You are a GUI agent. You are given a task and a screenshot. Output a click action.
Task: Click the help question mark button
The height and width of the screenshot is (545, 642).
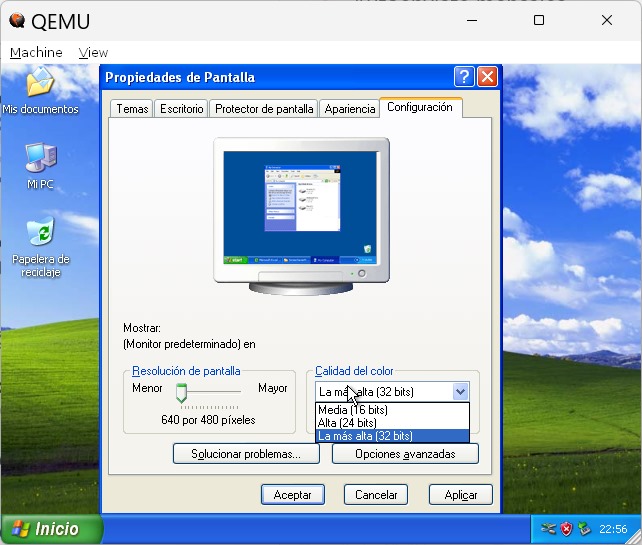coord(464,77)
